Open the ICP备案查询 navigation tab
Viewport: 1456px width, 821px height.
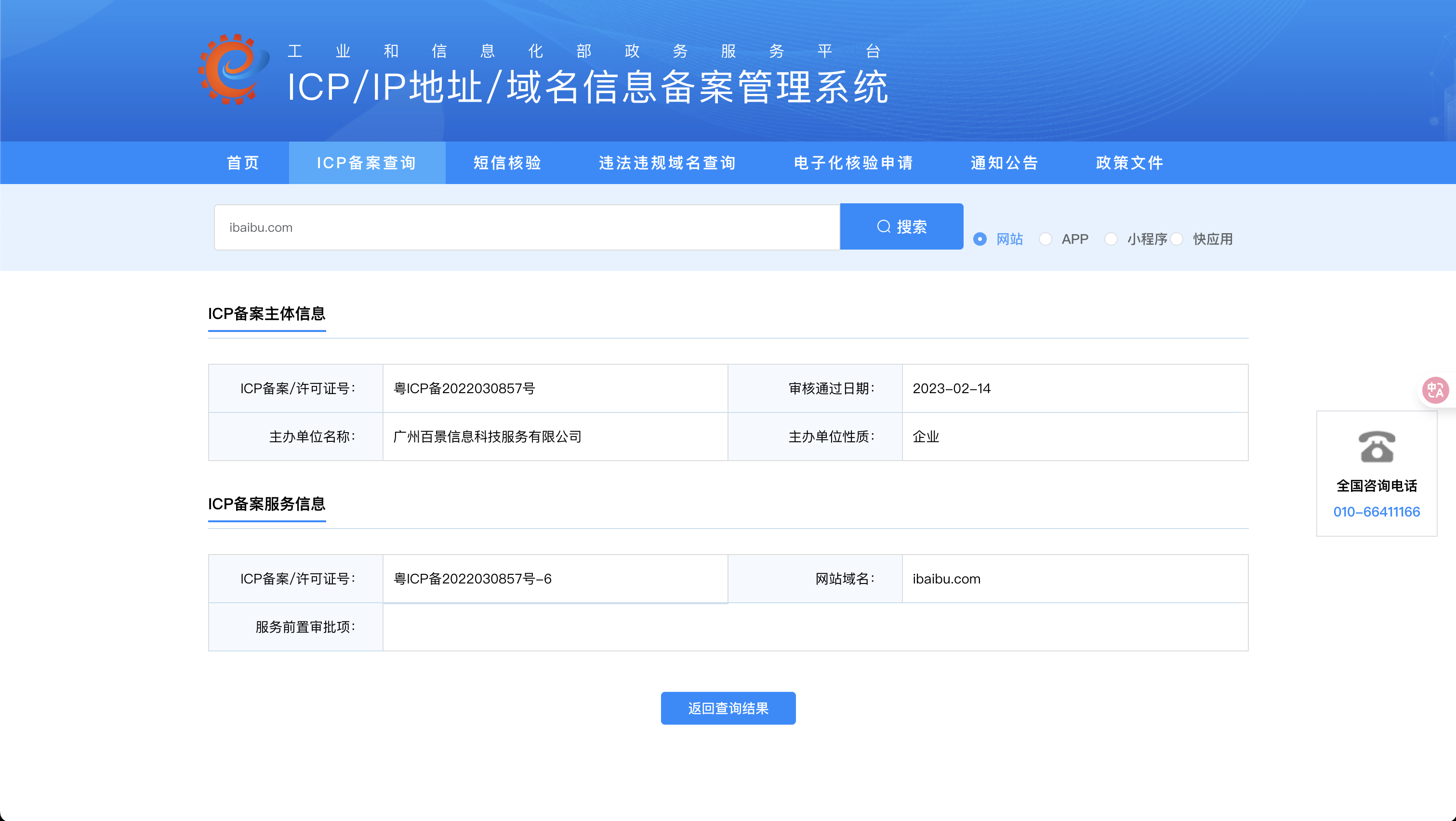367,163
